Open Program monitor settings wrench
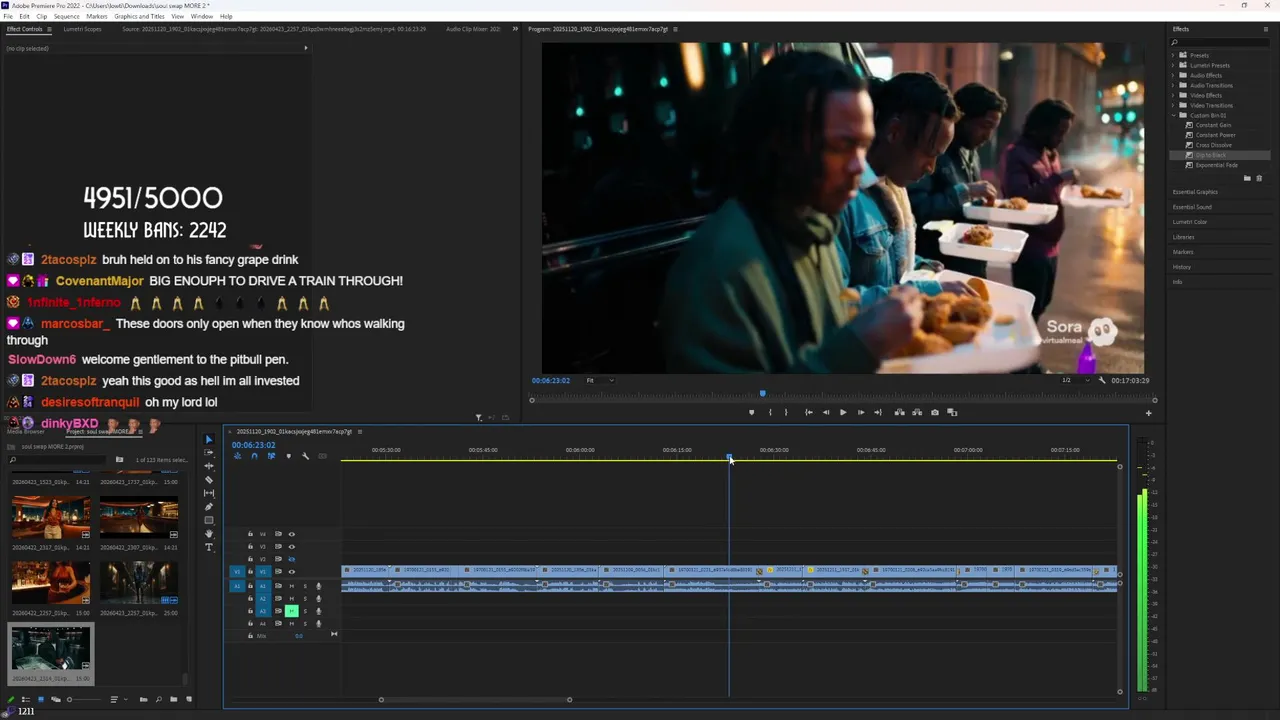1280x720 pixels. click(1102, 380)
